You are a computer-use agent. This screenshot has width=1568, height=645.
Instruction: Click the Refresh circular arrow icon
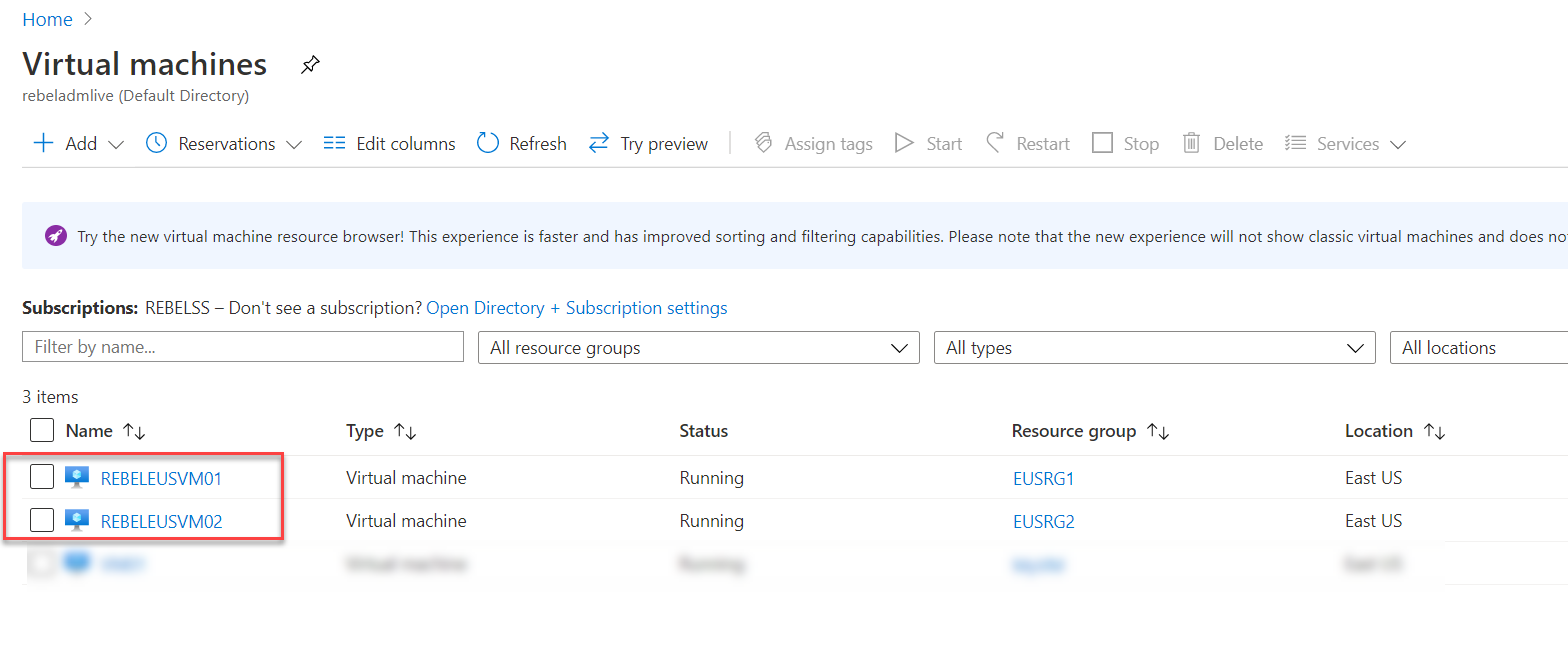(x=488, y=143)
